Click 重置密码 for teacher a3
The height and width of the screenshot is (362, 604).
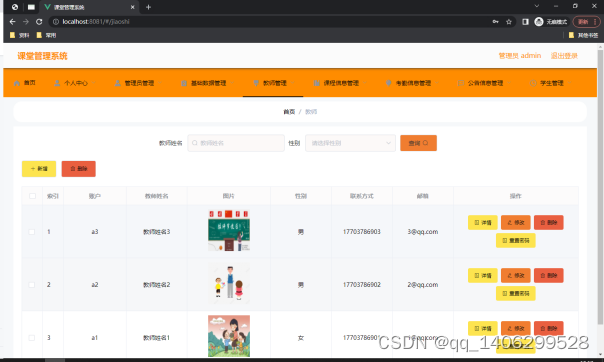516,240
